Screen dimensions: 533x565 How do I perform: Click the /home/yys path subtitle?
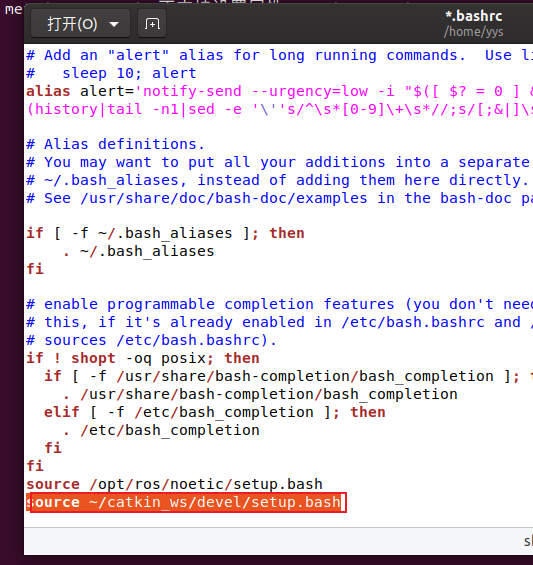[x=474, y=32]
